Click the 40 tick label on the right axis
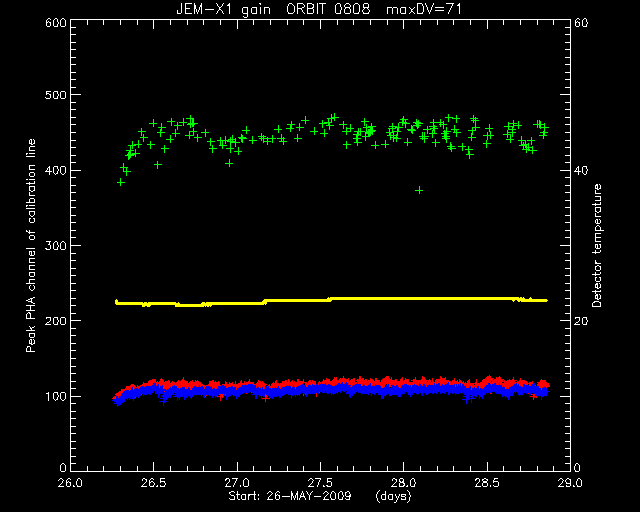 pyautogui.click(x=581, y=170)
